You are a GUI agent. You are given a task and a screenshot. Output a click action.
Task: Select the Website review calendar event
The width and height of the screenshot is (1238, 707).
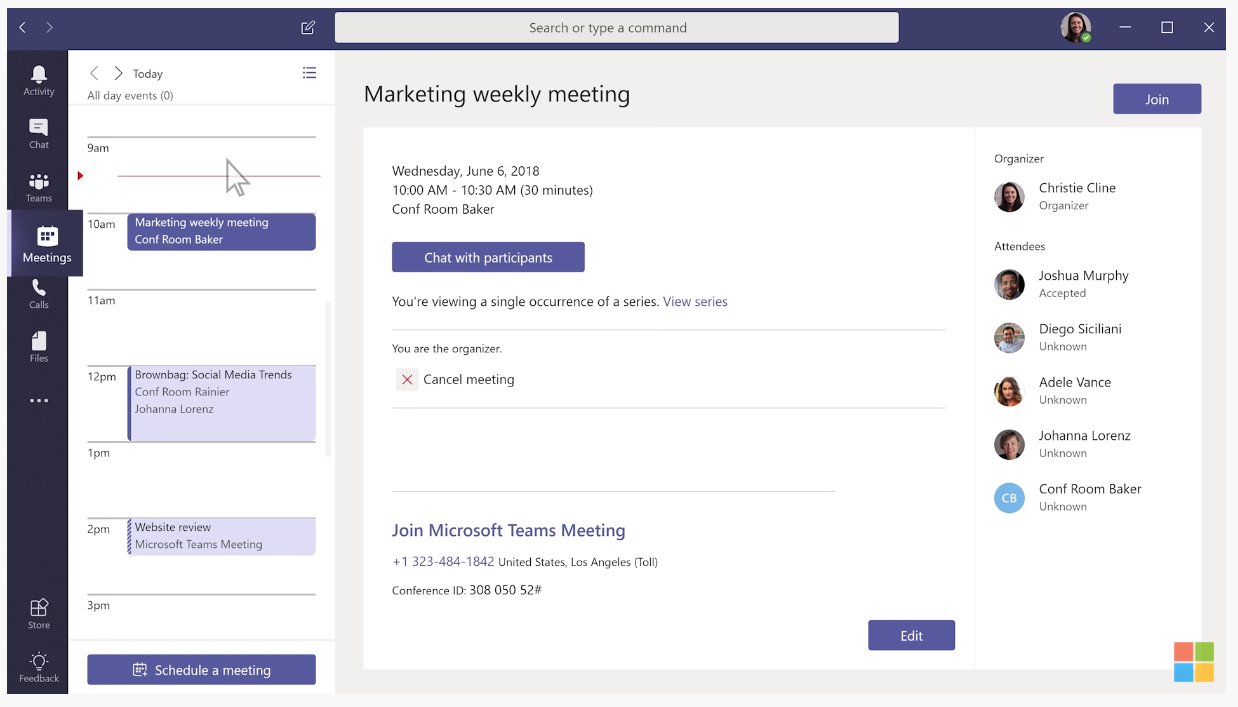point(221,536)
